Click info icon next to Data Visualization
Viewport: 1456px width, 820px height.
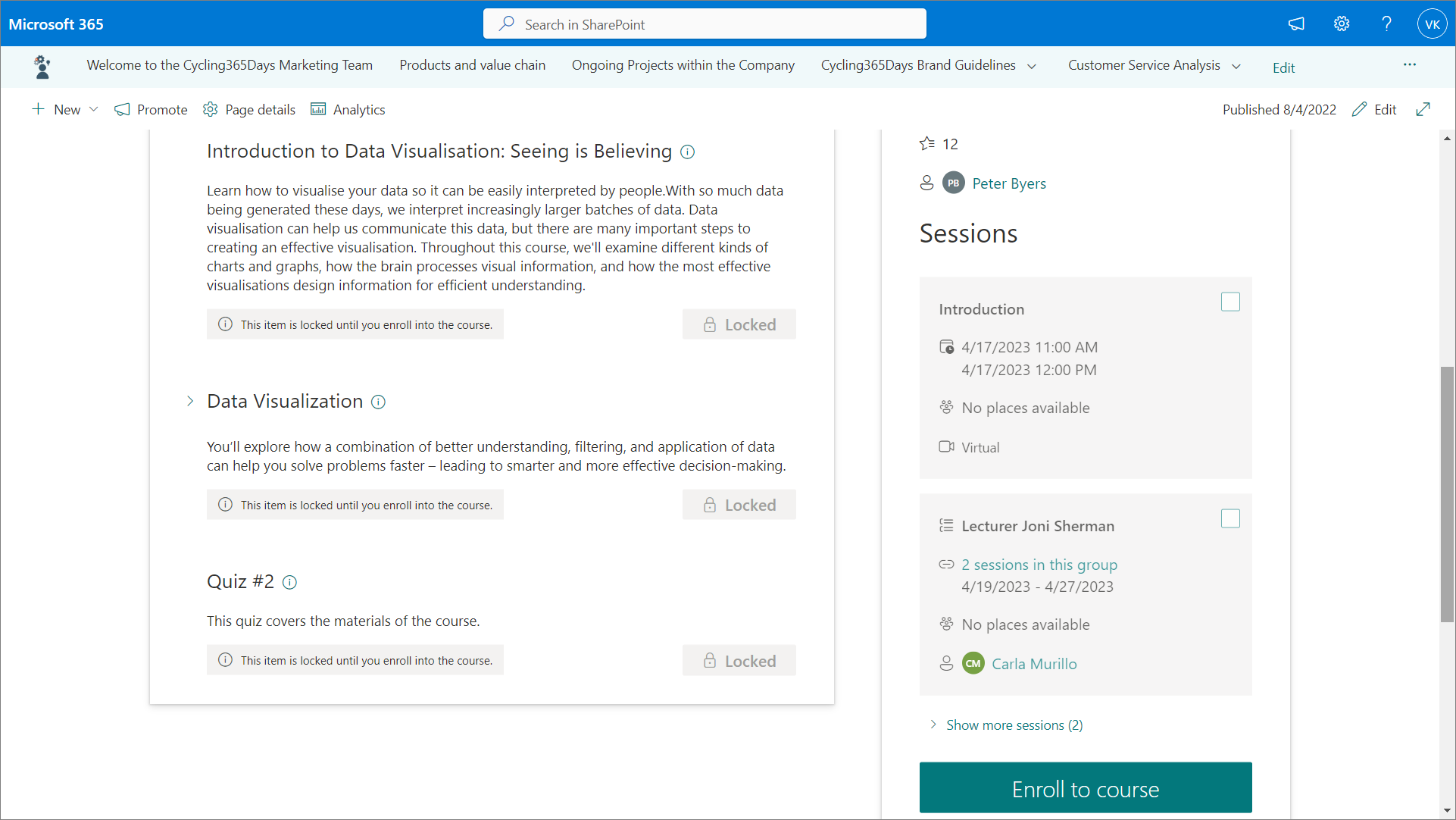[x=378, y=402]
